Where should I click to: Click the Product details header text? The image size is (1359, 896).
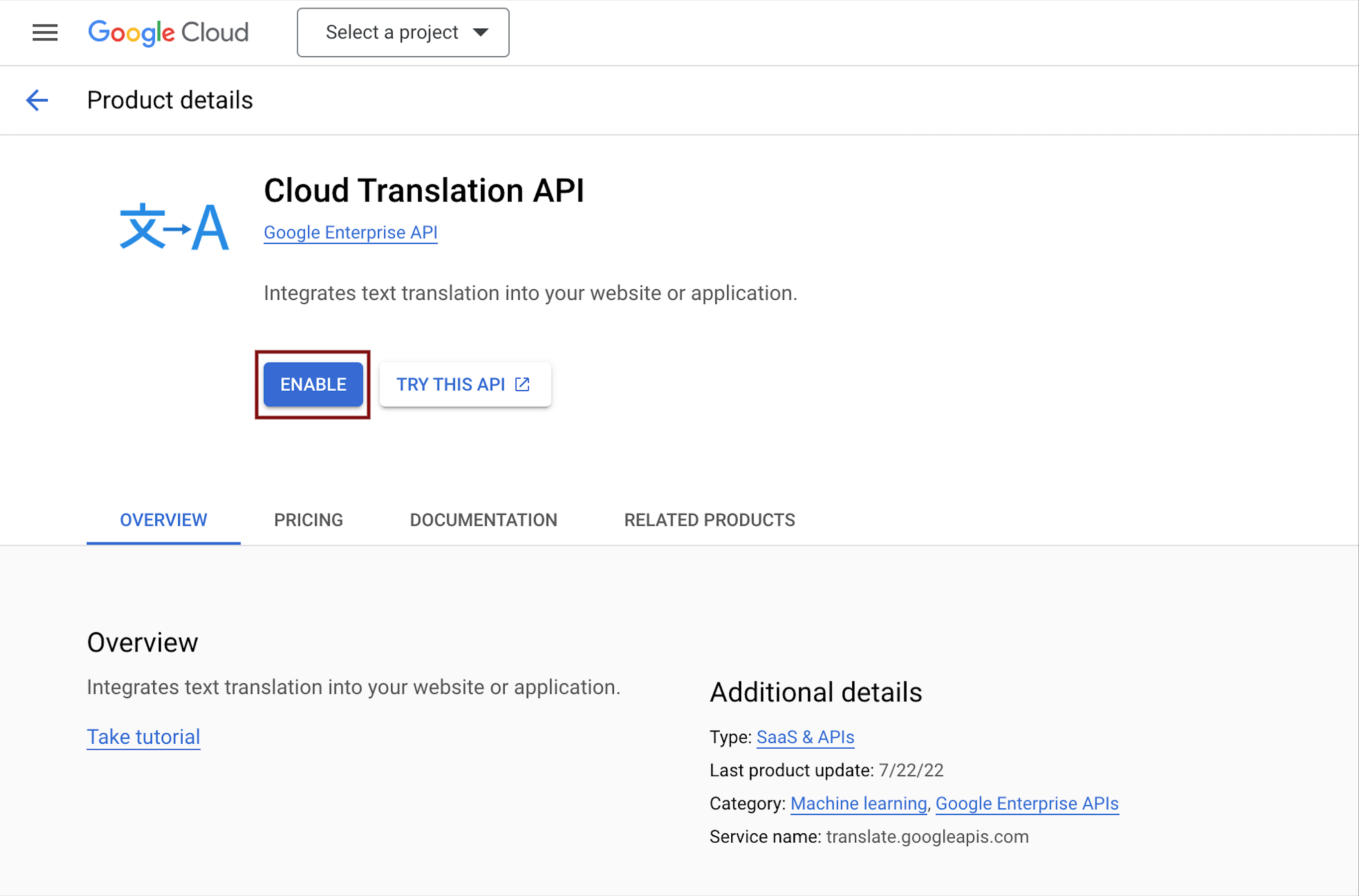click(170, 100)
